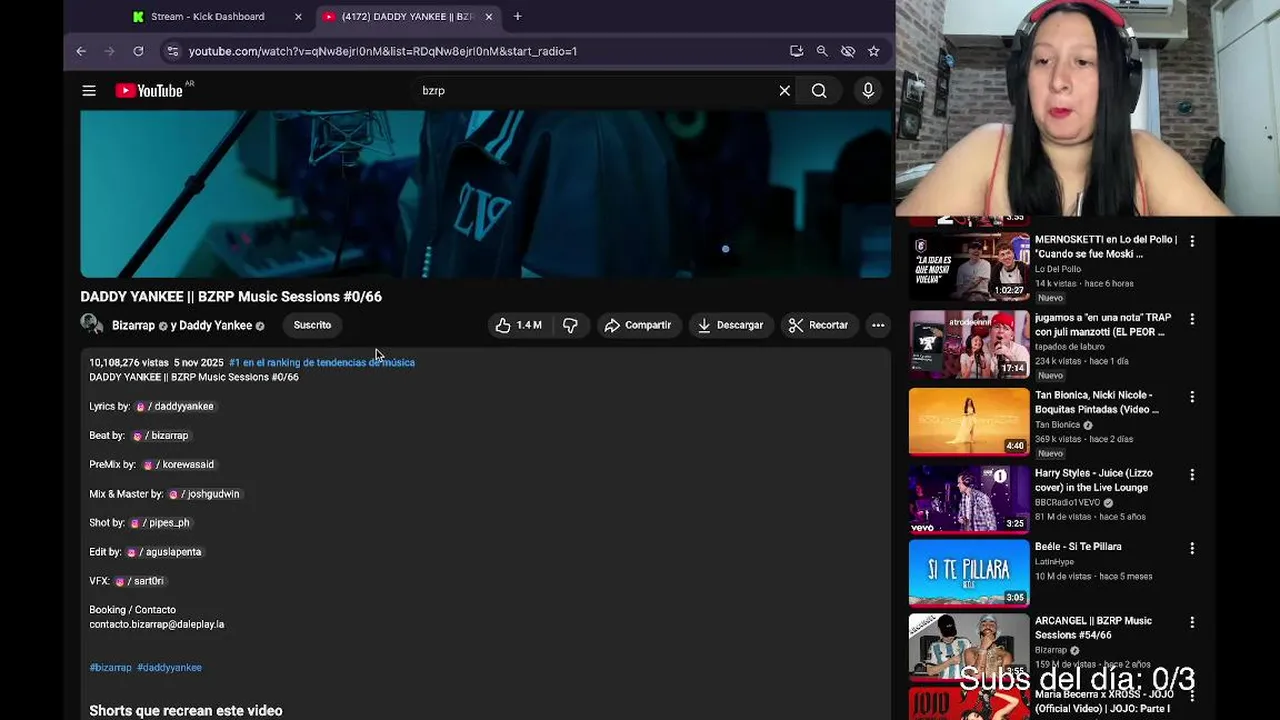Open options menu for jugamos a "en una nota" video
This screenshot has width=1280, height=720.
[x=1192, y=319]
